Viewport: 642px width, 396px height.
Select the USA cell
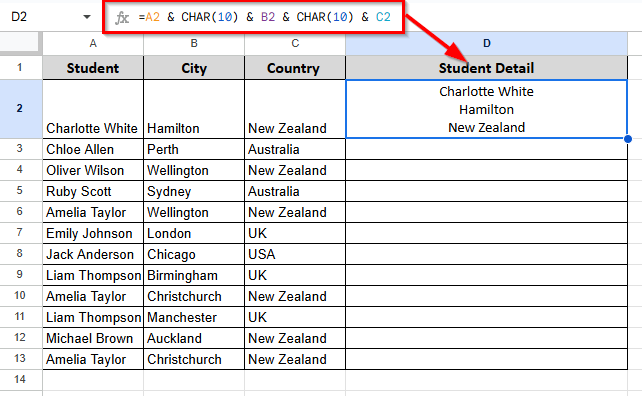[295, 254]
